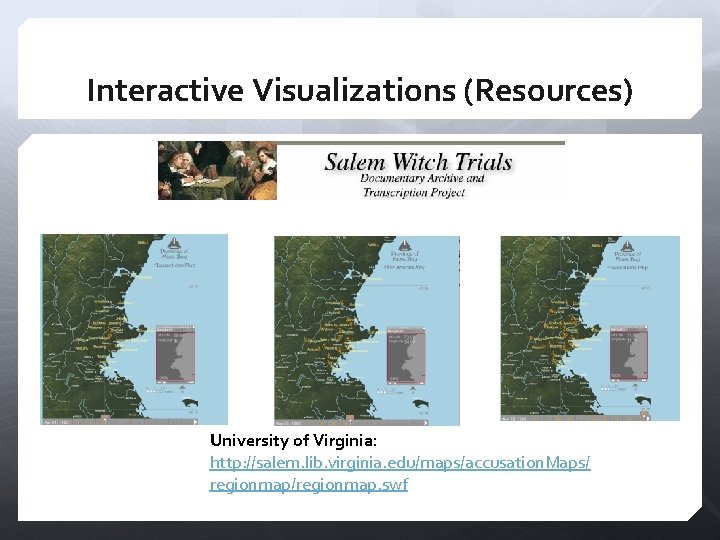Click the sea creature icon in left map
This screenshot has width=720, height=540.
(x=191, y=404)
